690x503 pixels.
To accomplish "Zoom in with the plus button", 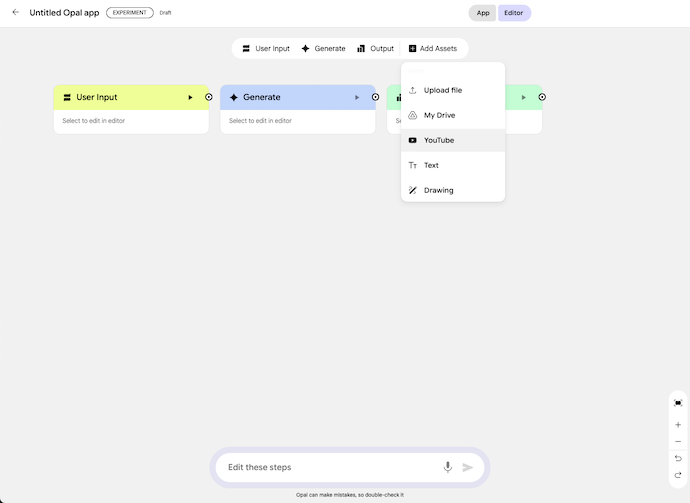I will pos(678,425).
